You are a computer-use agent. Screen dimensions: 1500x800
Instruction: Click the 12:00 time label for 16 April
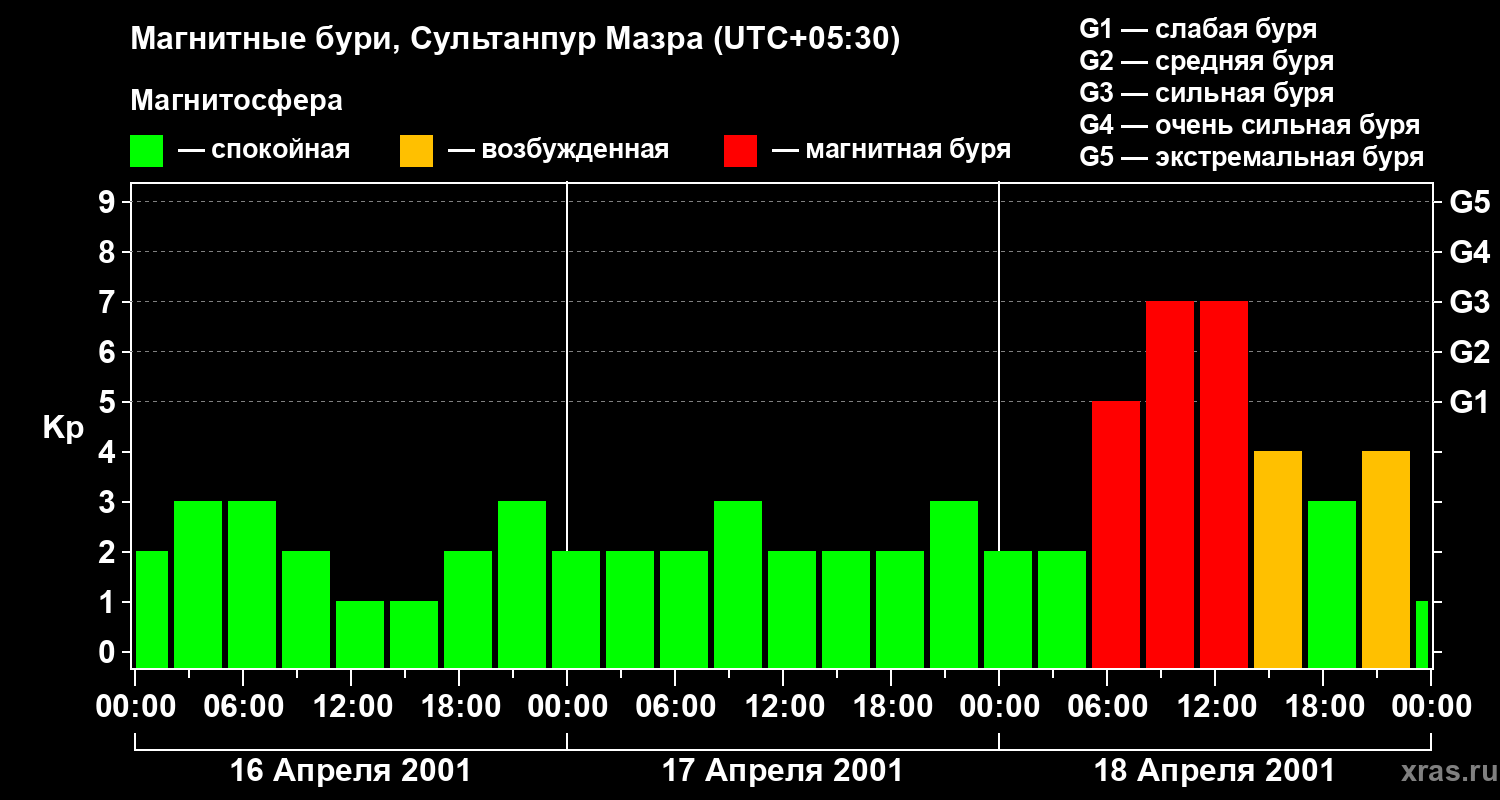click(x=351, y=707)
